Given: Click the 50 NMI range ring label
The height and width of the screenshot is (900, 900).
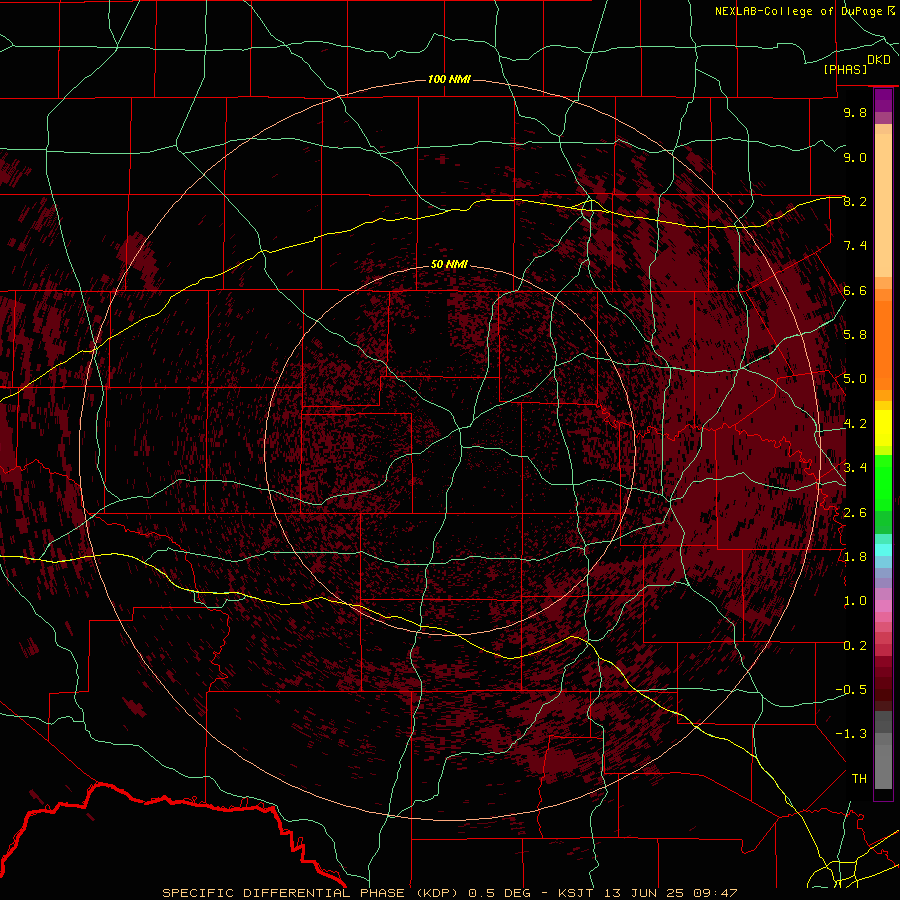Looking at the screenshot, I should 449,264.
